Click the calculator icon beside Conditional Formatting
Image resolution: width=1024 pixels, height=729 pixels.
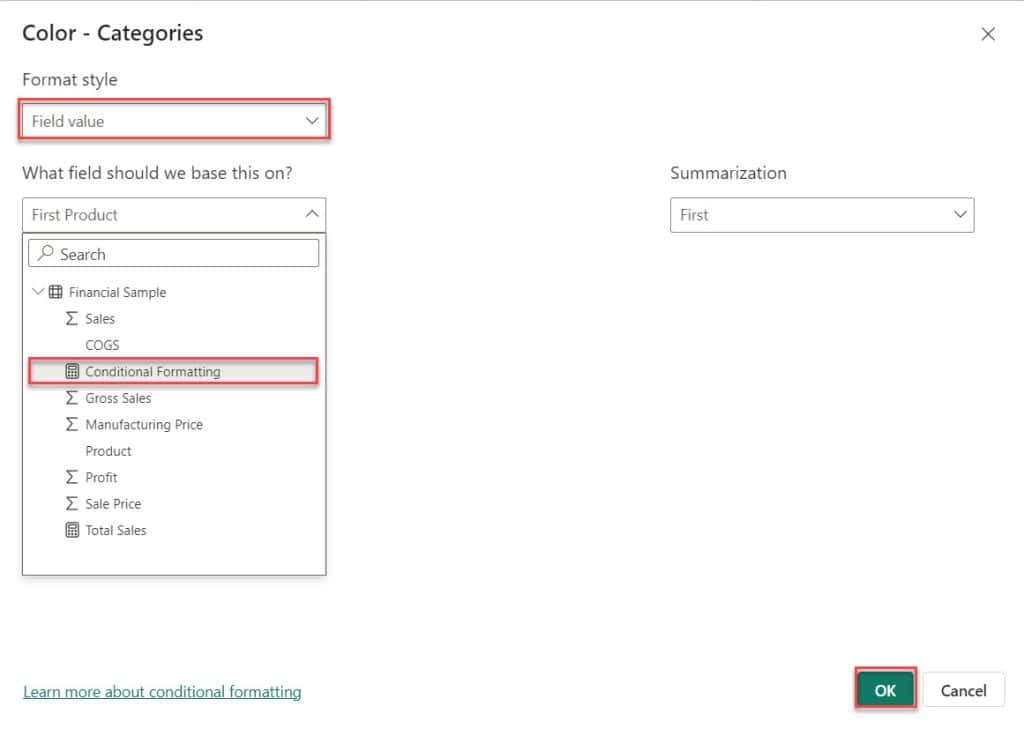[72, 371]
